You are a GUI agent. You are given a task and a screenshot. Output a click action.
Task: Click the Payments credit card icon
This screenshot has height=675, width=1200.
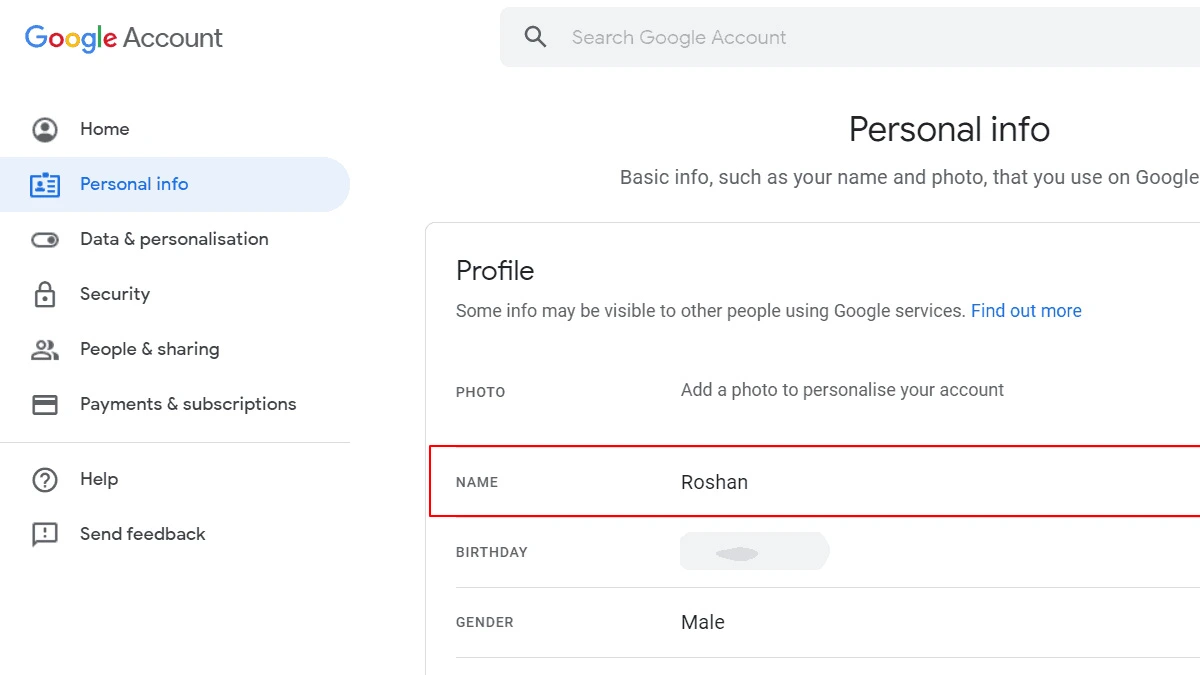coord(45,405)
